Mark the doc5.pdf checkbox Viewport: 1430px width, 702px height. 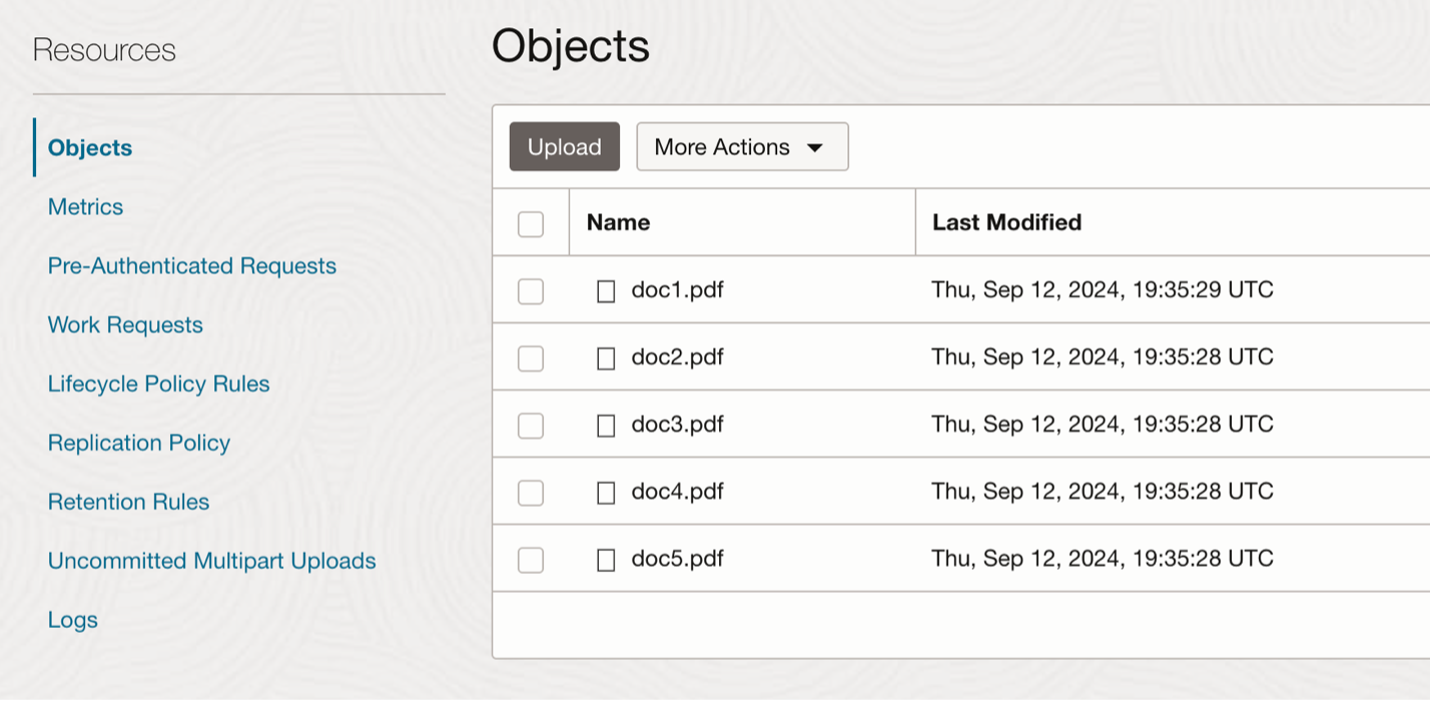531,559
